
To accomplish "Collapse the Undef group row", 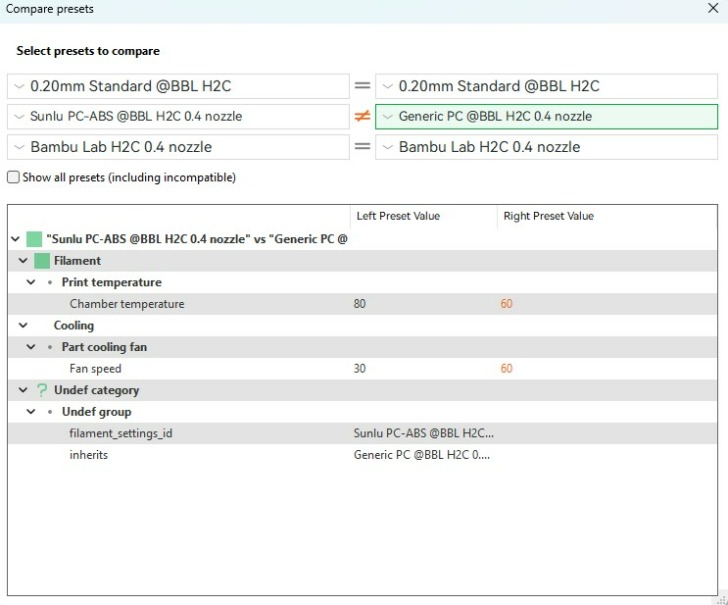I will [31, 412].
